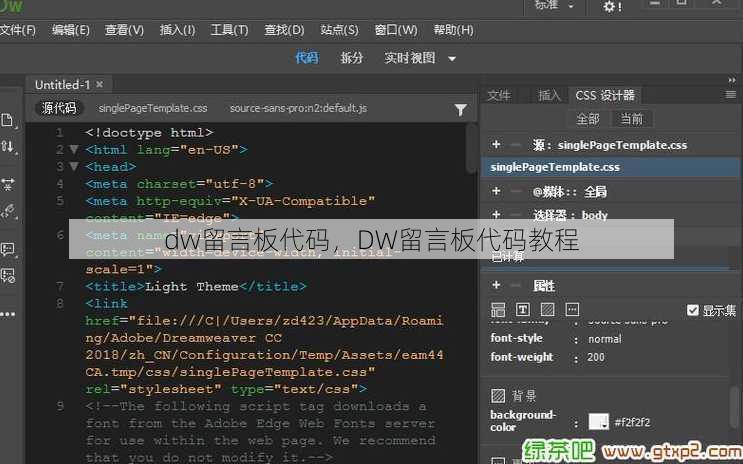Click the filter related files funnel icon

pyautogui.click(x=460, y=110)
